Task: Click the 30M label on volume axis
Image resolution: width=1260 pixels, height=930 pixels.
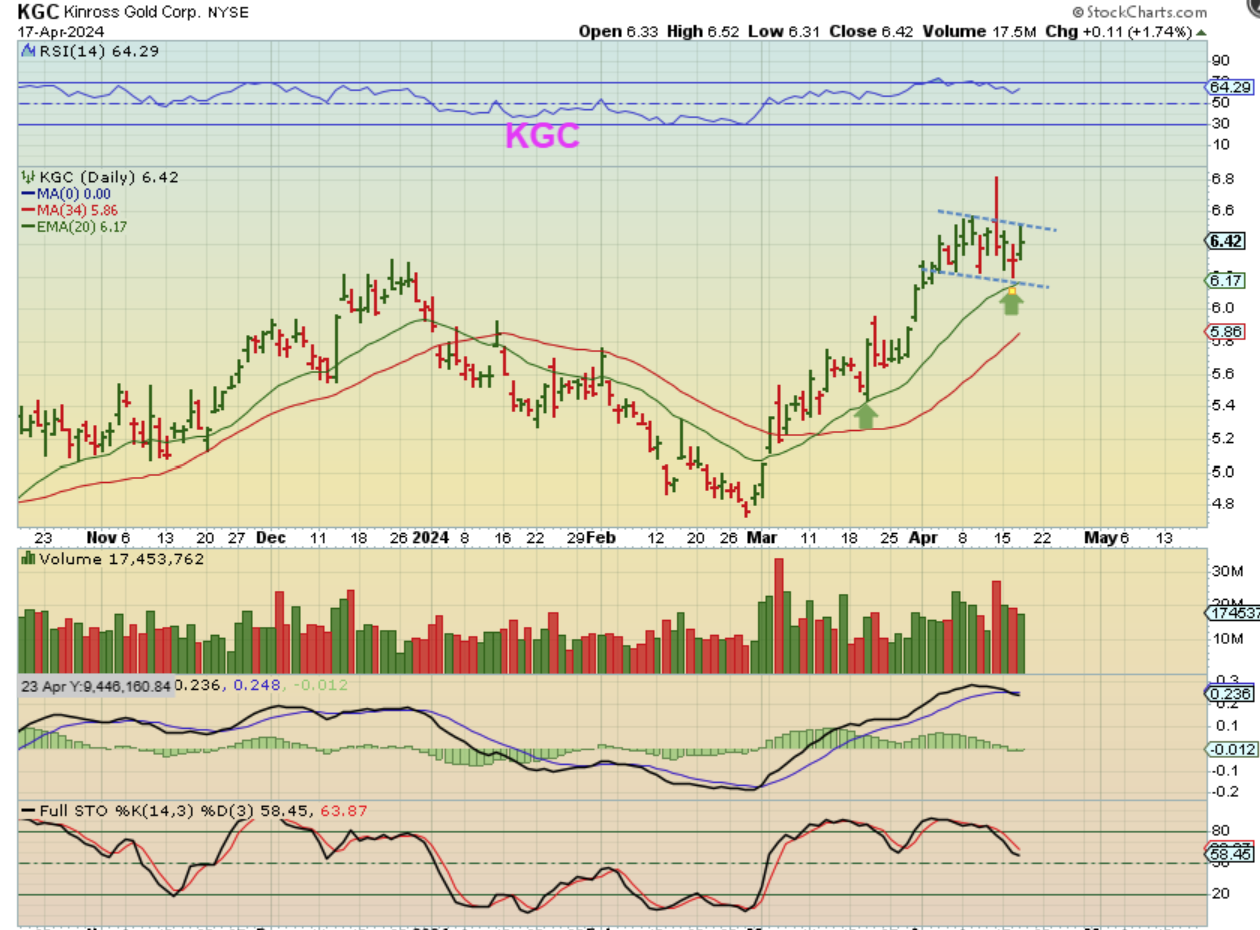Action: tap(1228, 571)
